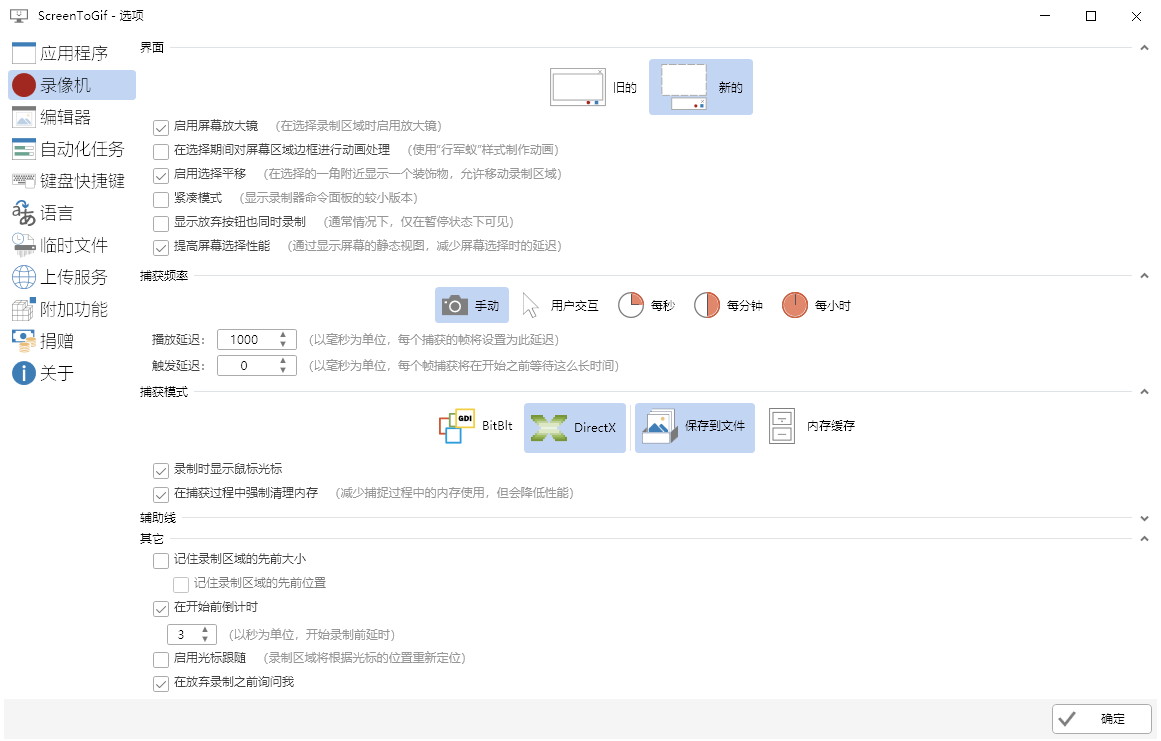Increase 播放延迟 value with up arrow
Screen dimensions: 1161x741
(283, 335)
